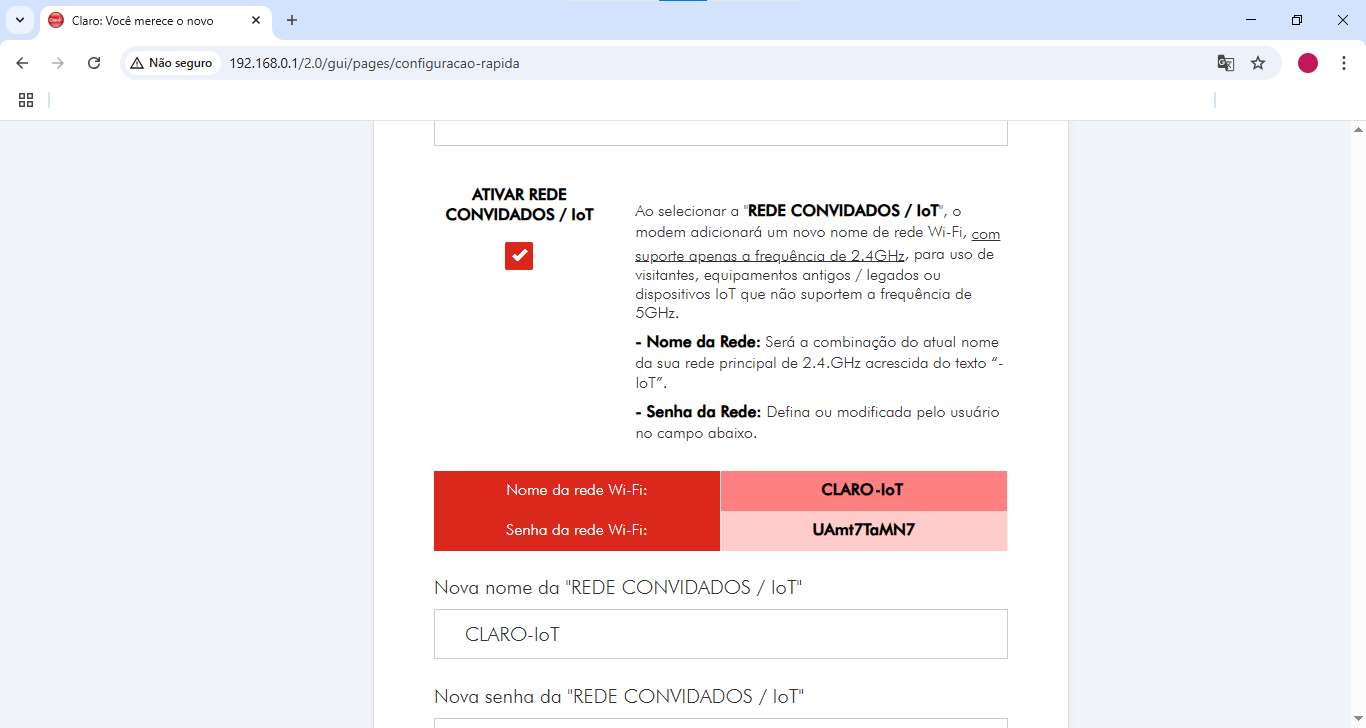Viewport: 1366px width, 728px height.
Task: Click the ATIVAR REDE CONVIDADOS / IoT heading
Action: tap(519, 204)
